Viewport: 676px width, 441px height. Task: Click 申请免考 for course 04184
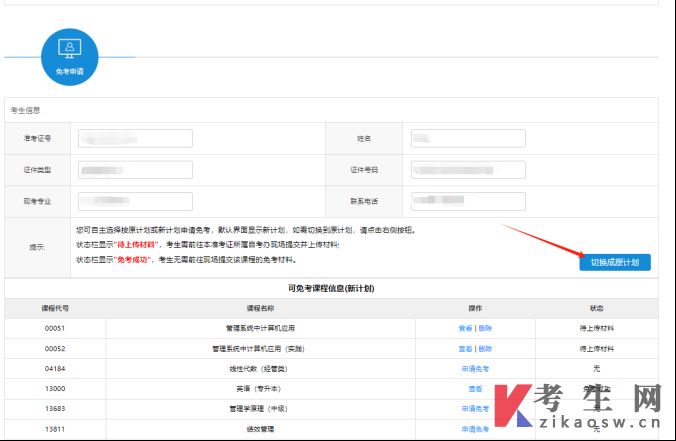[x=475, y=369]
